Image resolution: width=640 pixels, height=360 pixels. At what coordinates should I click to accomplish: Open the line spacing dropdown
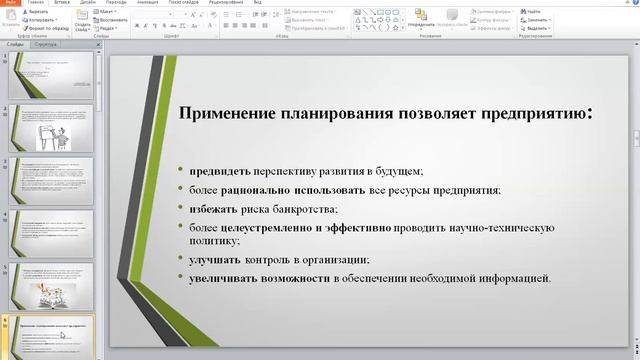point(276,15)
